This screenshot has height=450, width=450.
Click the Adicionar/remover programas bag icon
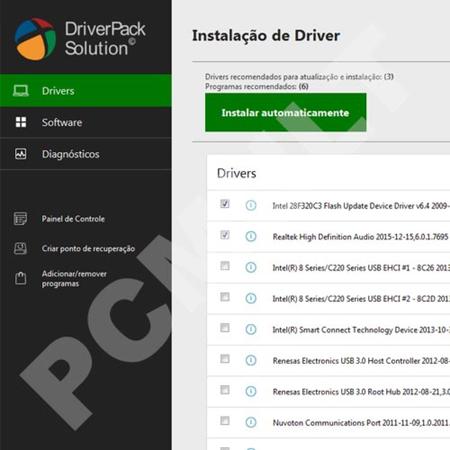pyautogui.click(x=21, y=278)
